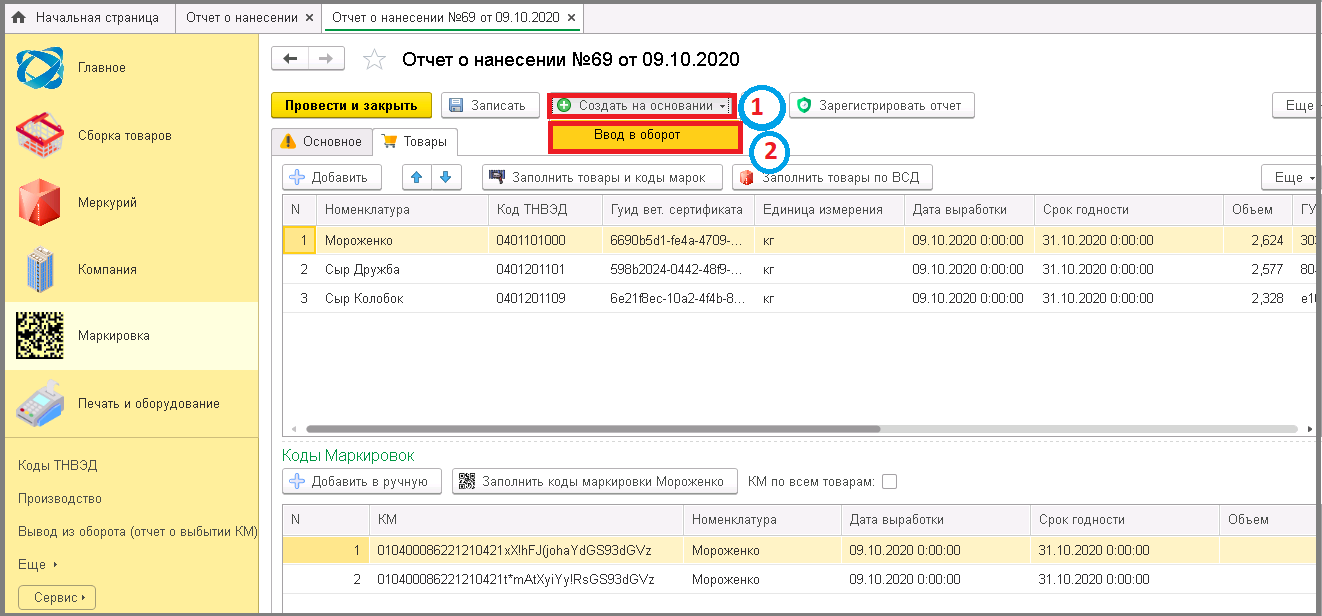Expand the Еще sidebar submenu
This screenshot has height=616, width=1322.
[x=38, y=564]
